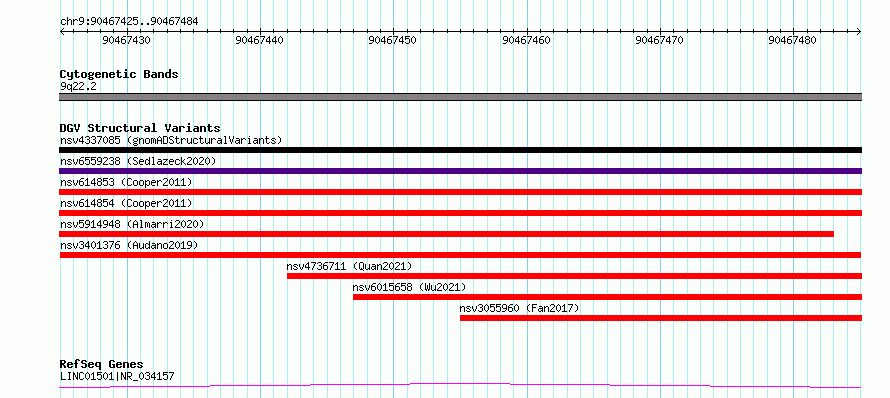Select the black nsv4337085 variant bar
This screenshot has height=398, width=890.
coord(460,150)
